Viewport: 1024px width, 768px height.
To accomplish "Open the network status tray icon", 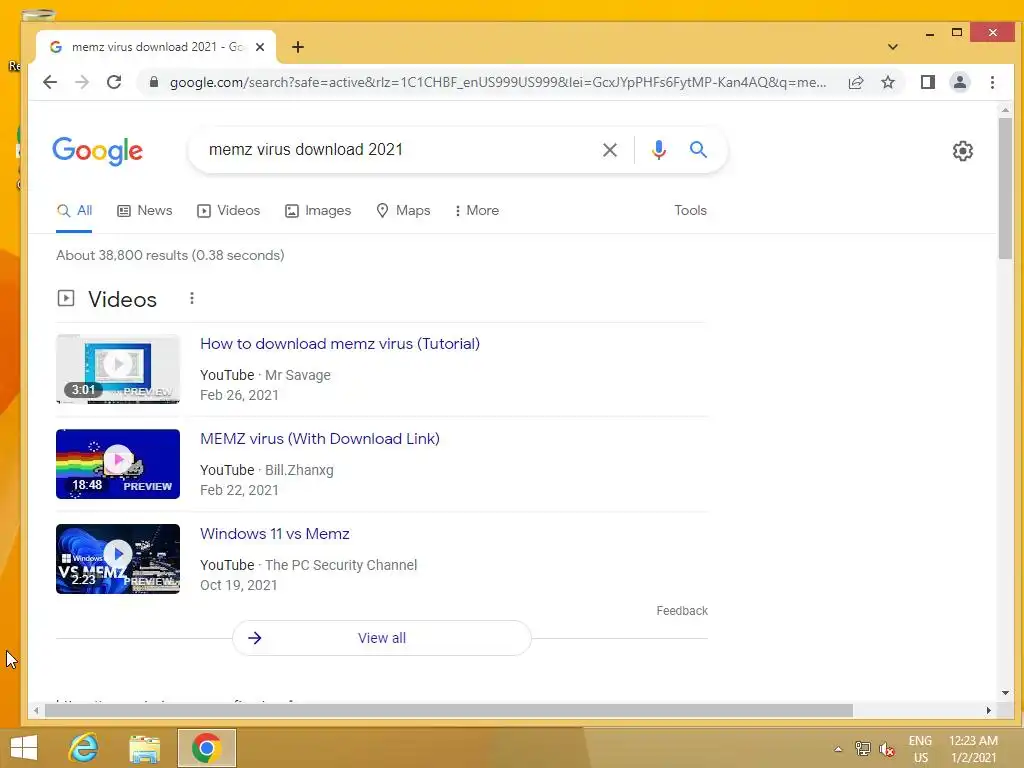I will (x=863, y=749).
